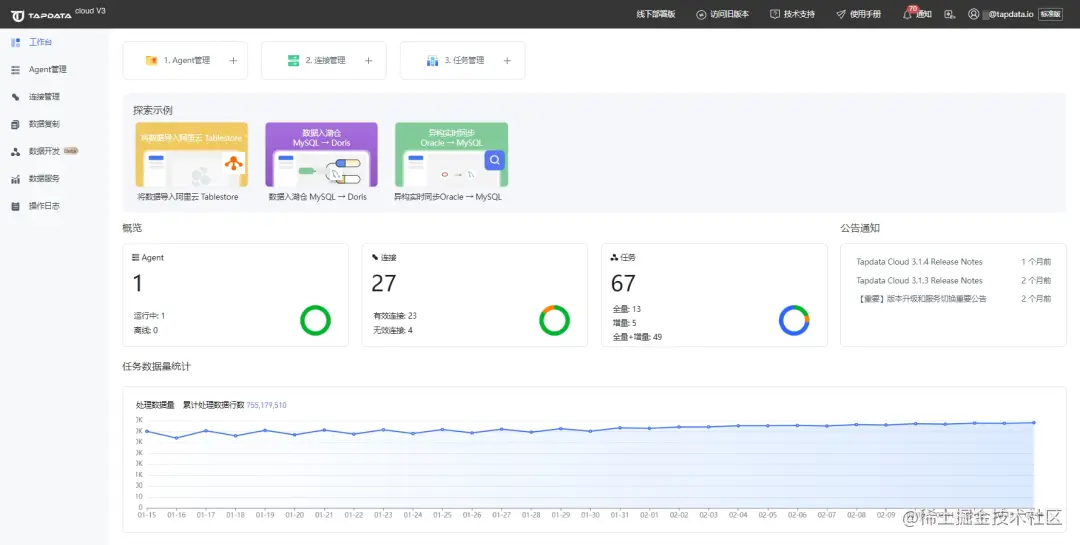Open Tapdata Cloud 3.1.4 Release Notes
Viewport: 1080px width, 545px height.
pos(919,262)
